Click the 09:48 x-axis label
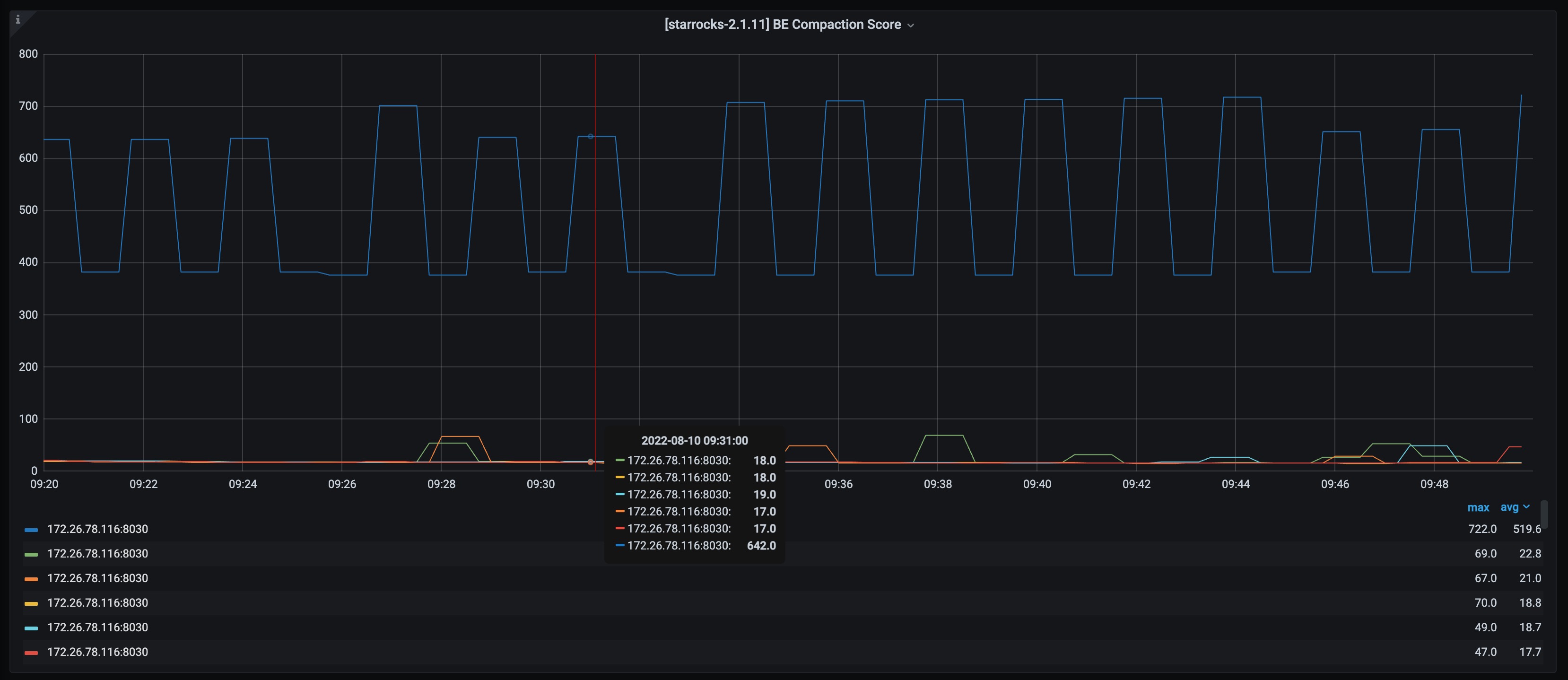 [1434, 484]
